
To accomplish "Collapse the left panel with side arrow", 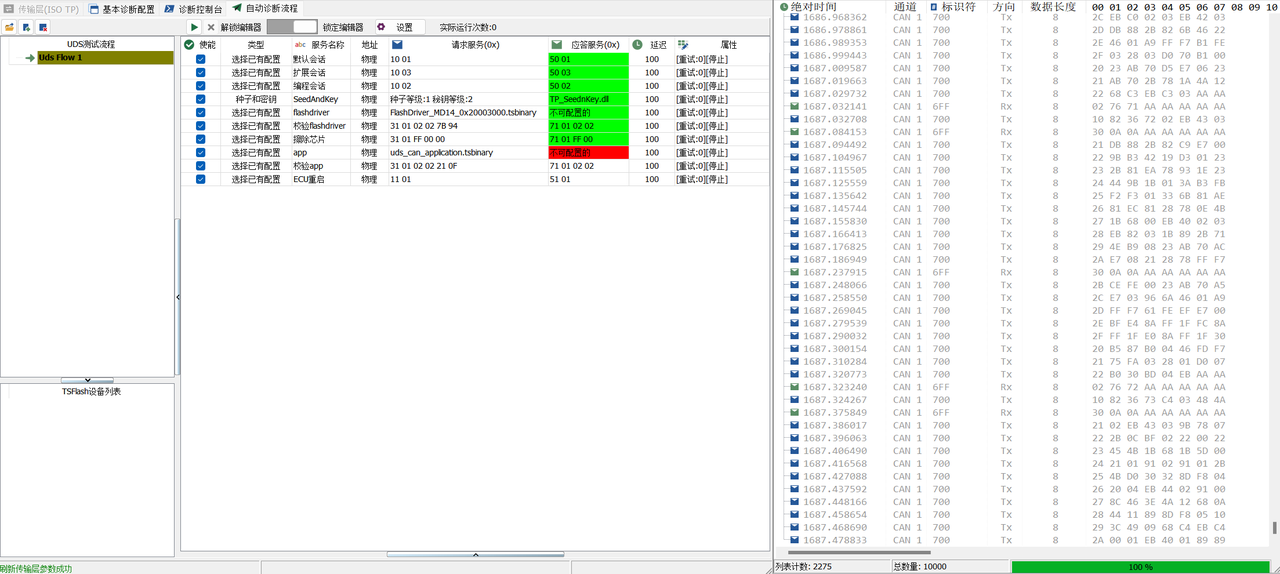I will tap(177, 297).
